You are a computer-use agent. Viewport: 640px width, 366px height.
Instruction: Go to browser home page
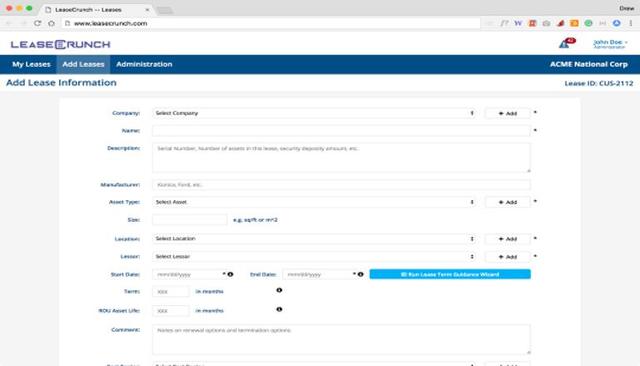[51, 23]
